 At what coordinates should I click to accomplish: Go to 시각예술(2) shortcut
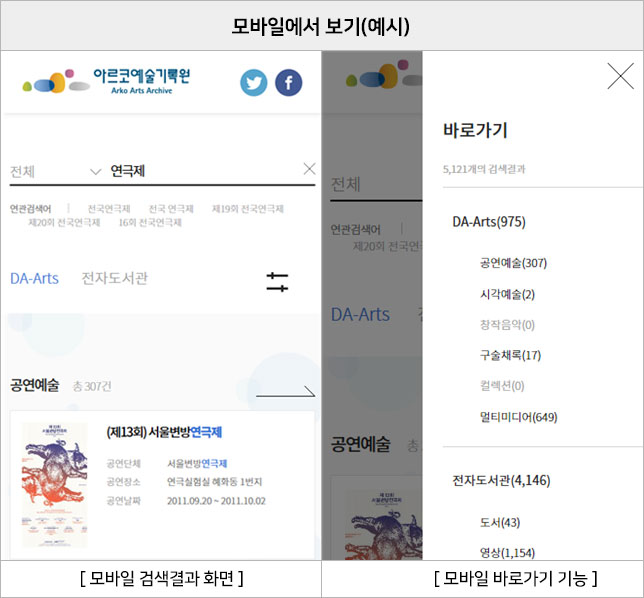click(507, 294)
